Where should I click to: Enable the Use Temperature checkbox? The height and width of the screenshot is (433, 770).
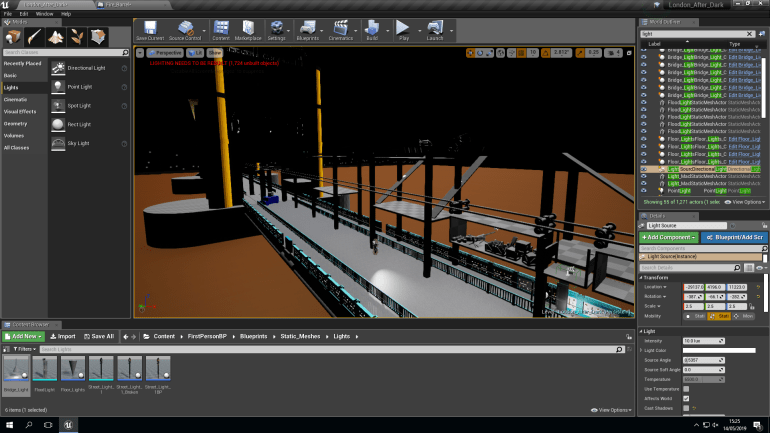coord(686,388)
